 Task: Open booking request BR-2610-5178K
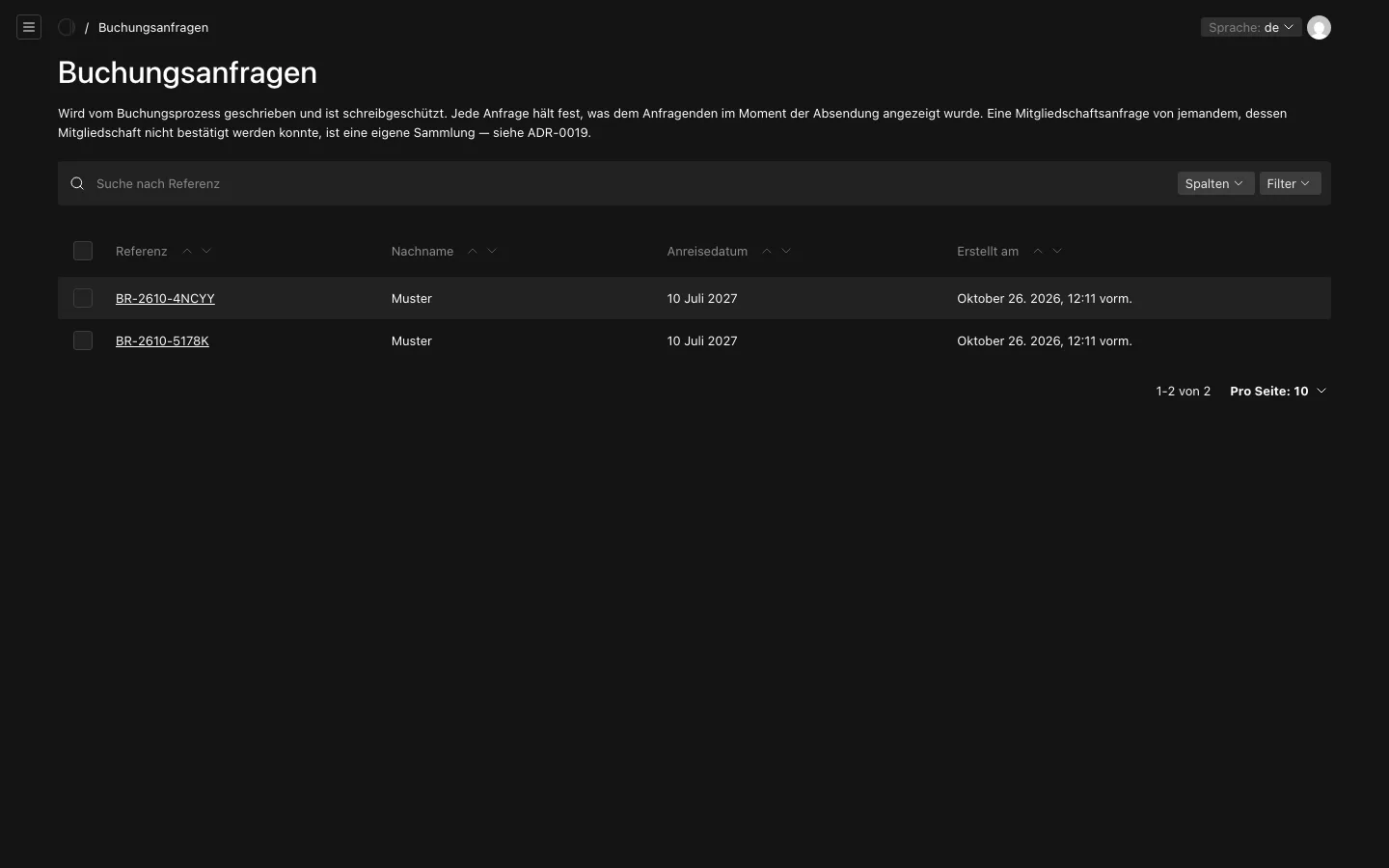click(162, 340)
